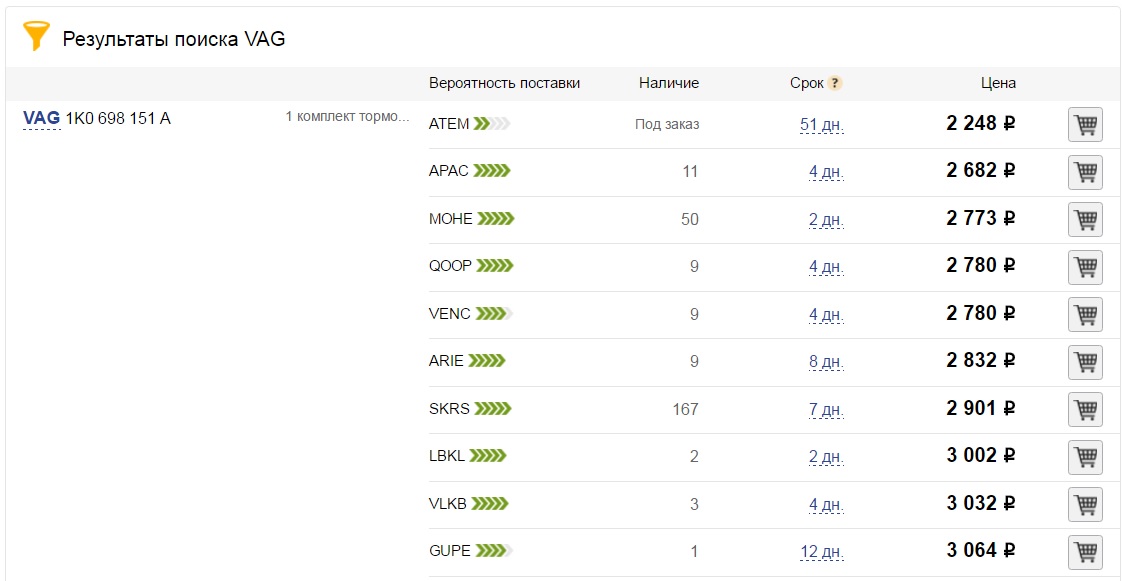Click the 12 дн. delivery term for GUPE

821,552
